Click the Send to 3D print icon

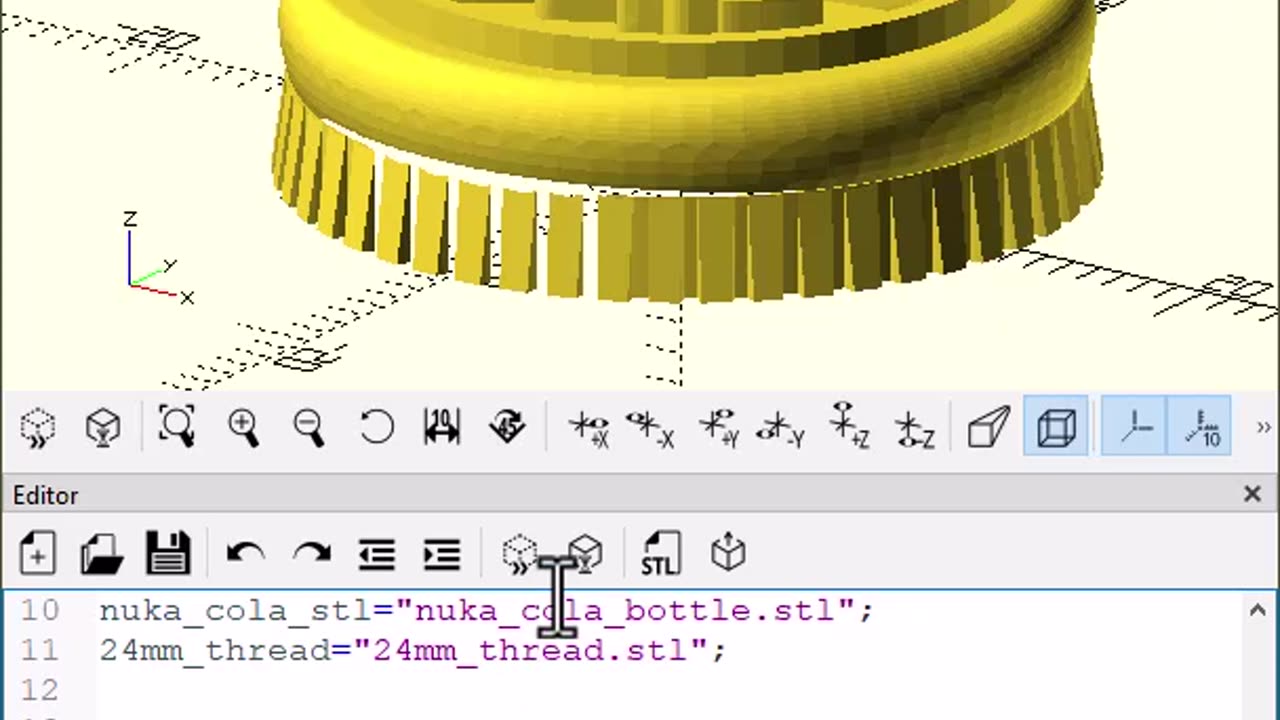point(728,553)
